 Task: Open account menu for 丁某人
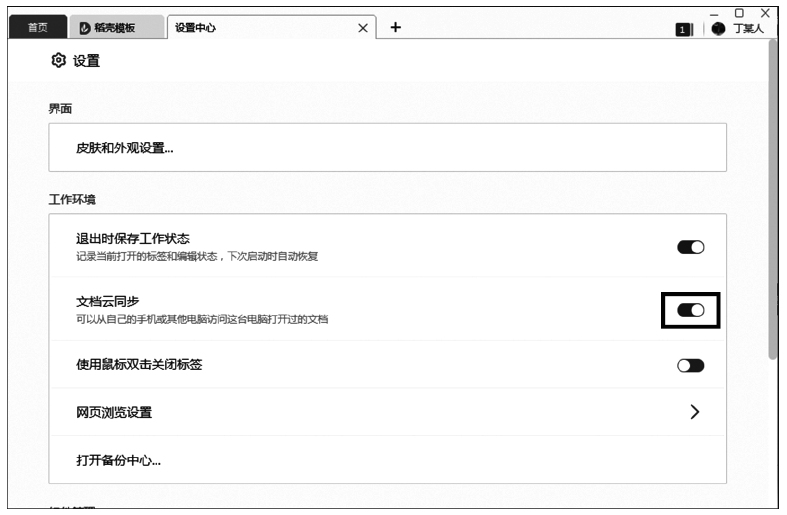748,29
